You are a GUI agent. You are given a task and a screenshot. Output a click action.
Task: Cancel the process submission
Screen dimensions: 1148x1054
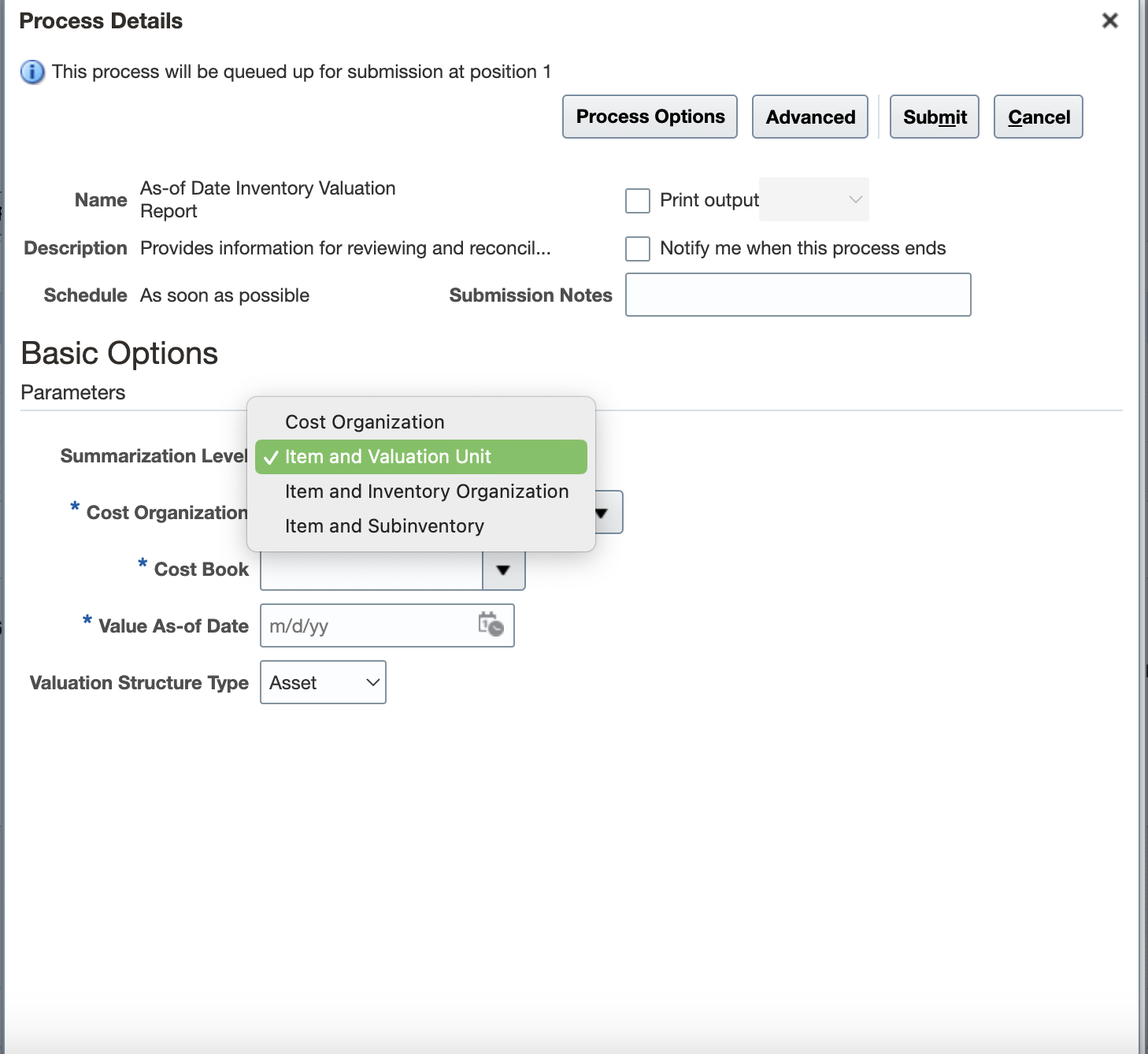pos(1038,117)
